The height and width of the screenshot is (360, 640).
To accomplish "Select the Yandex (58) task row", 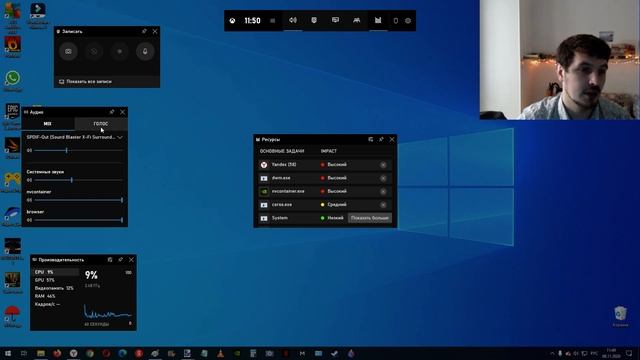I will pos(325,165).
